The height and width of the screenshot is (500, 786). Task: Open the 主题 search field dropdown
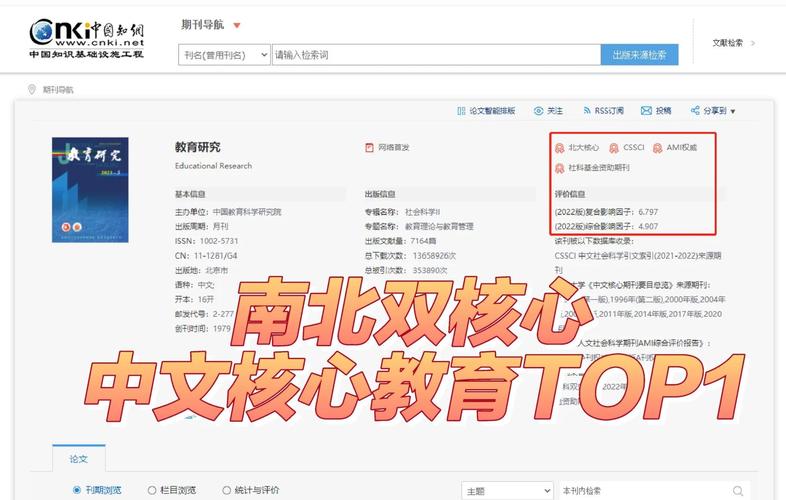click(x=507, y=491)
